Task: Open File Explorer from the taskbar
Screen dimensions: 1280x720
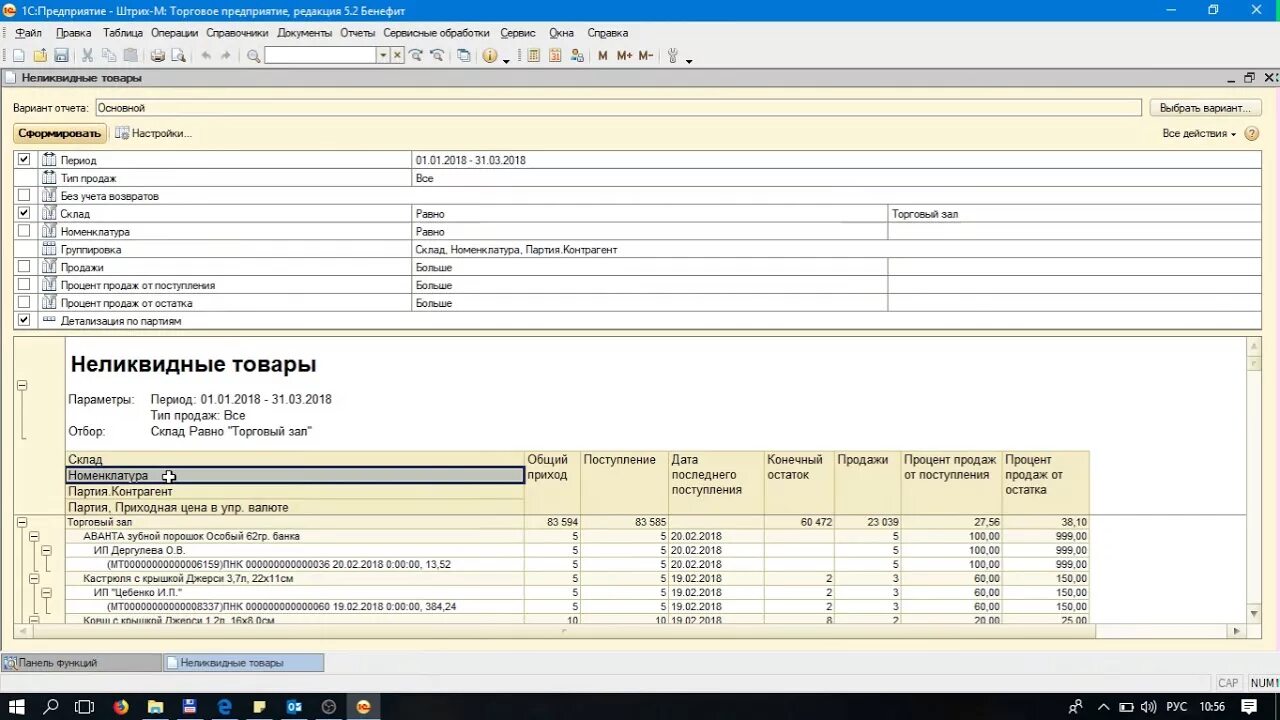Action: pos(156,707)
